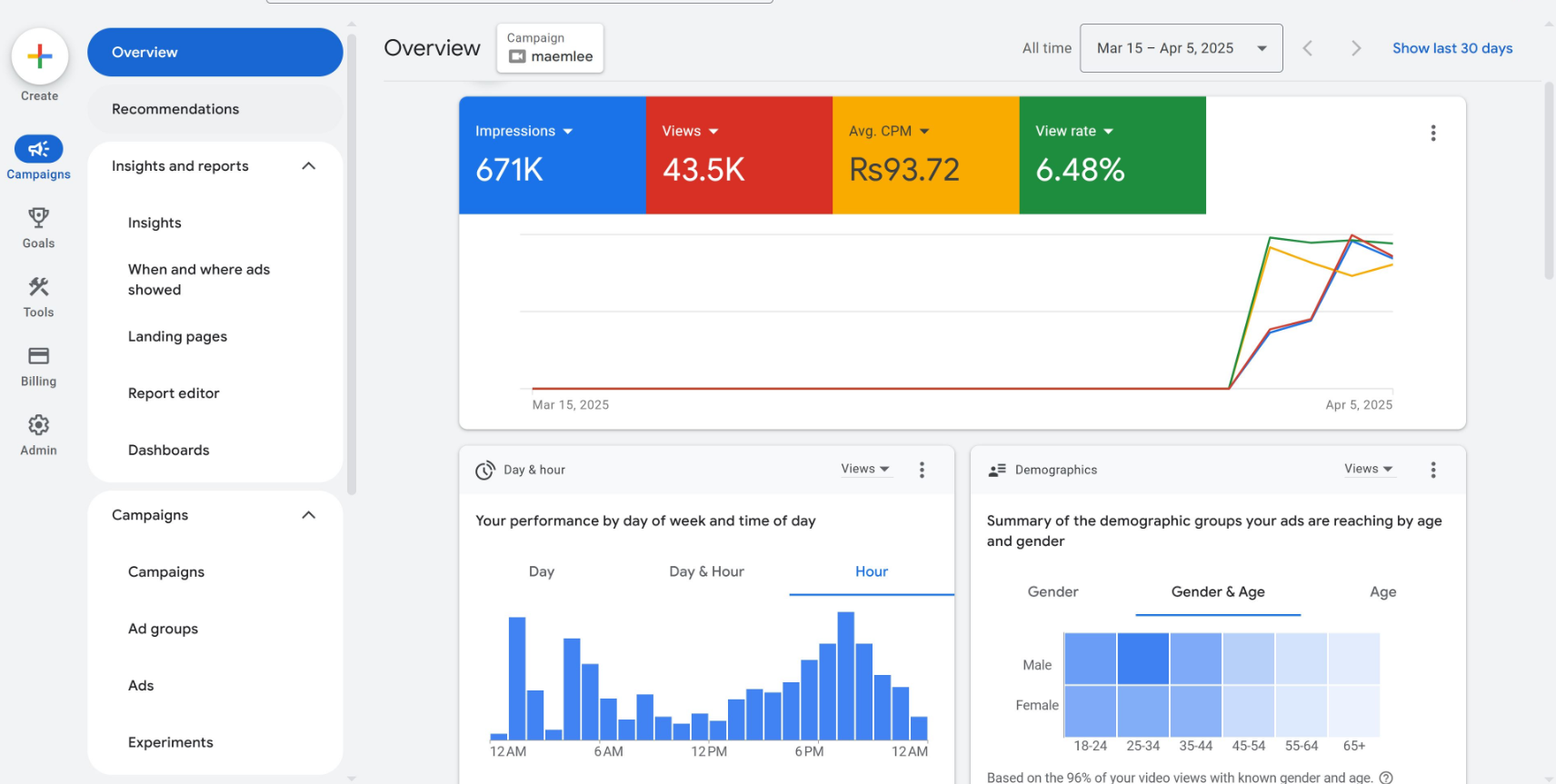
Task: Click the Create plus icon
Action: pyautogui.click(x=39, y=56)
